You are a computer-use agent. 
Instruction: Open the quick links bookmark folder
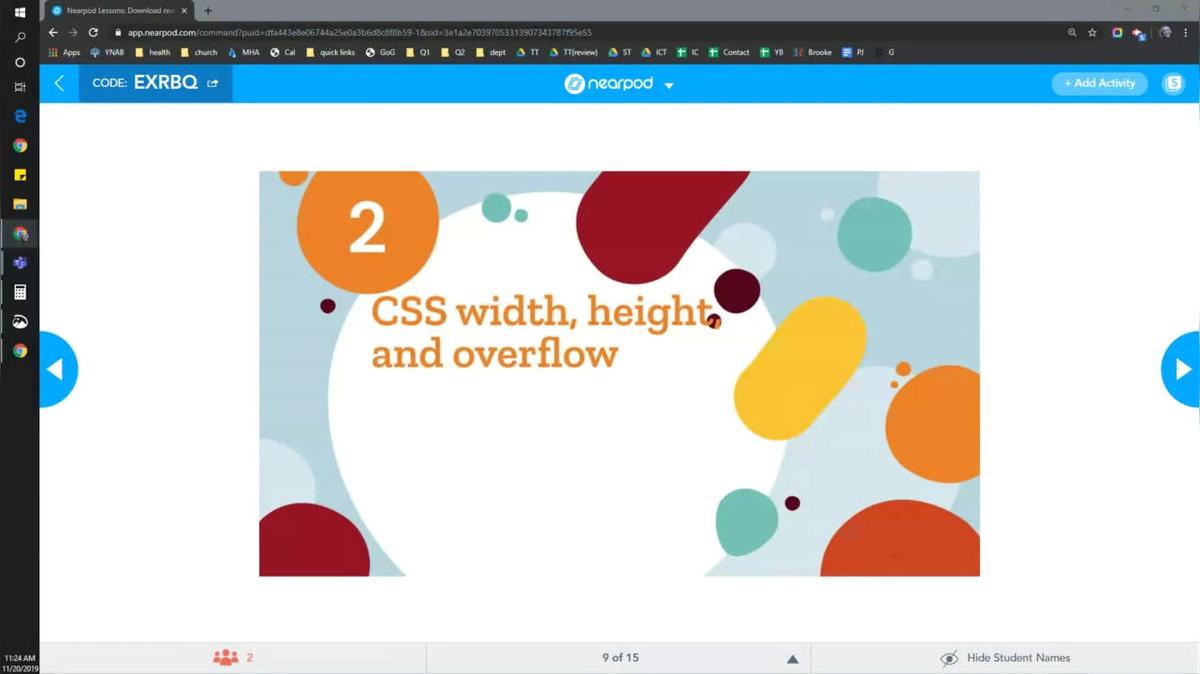click(331, 52)
